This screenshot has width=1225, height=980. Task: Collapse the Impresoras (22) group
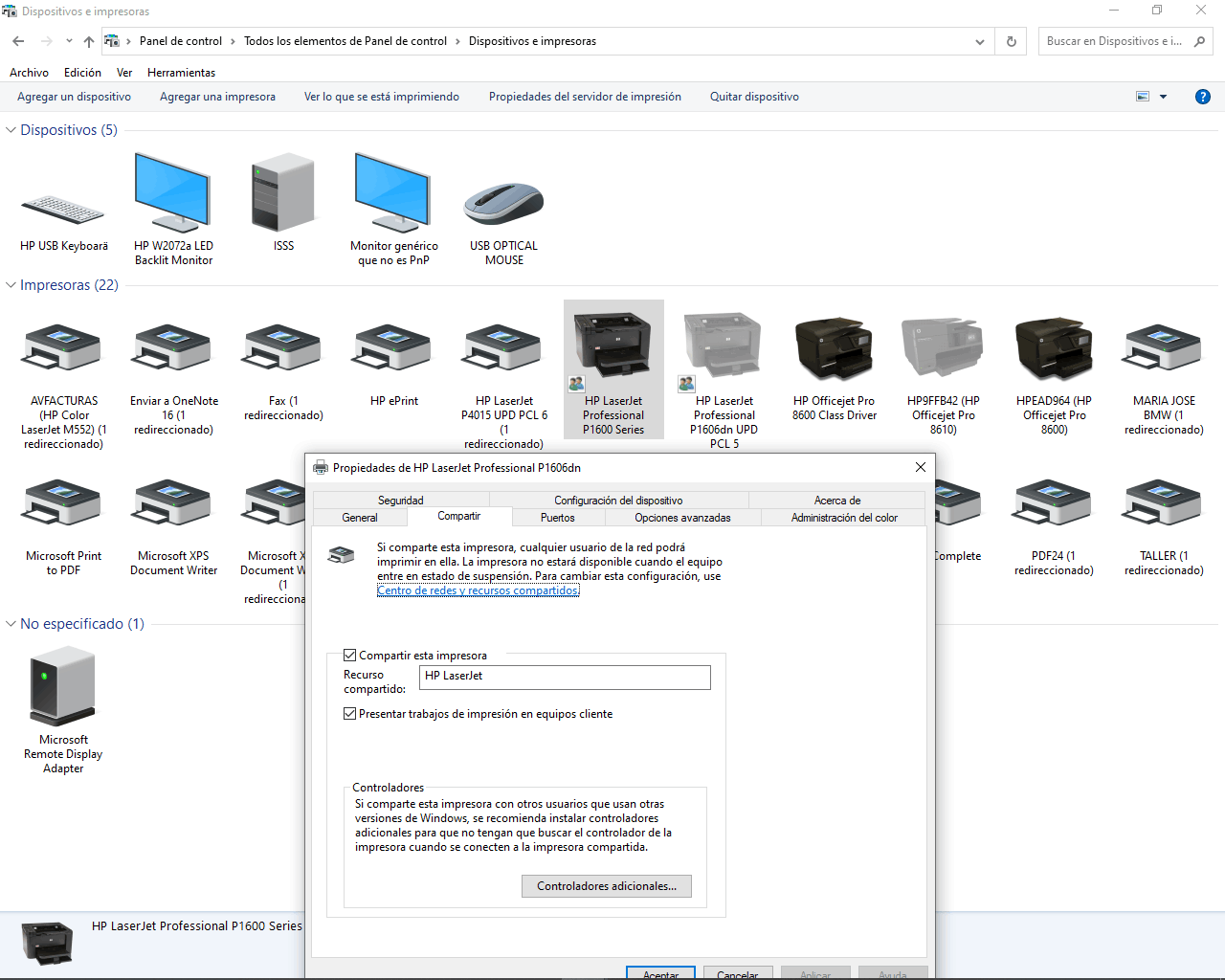pyautogui.click(x=11, y=285)
